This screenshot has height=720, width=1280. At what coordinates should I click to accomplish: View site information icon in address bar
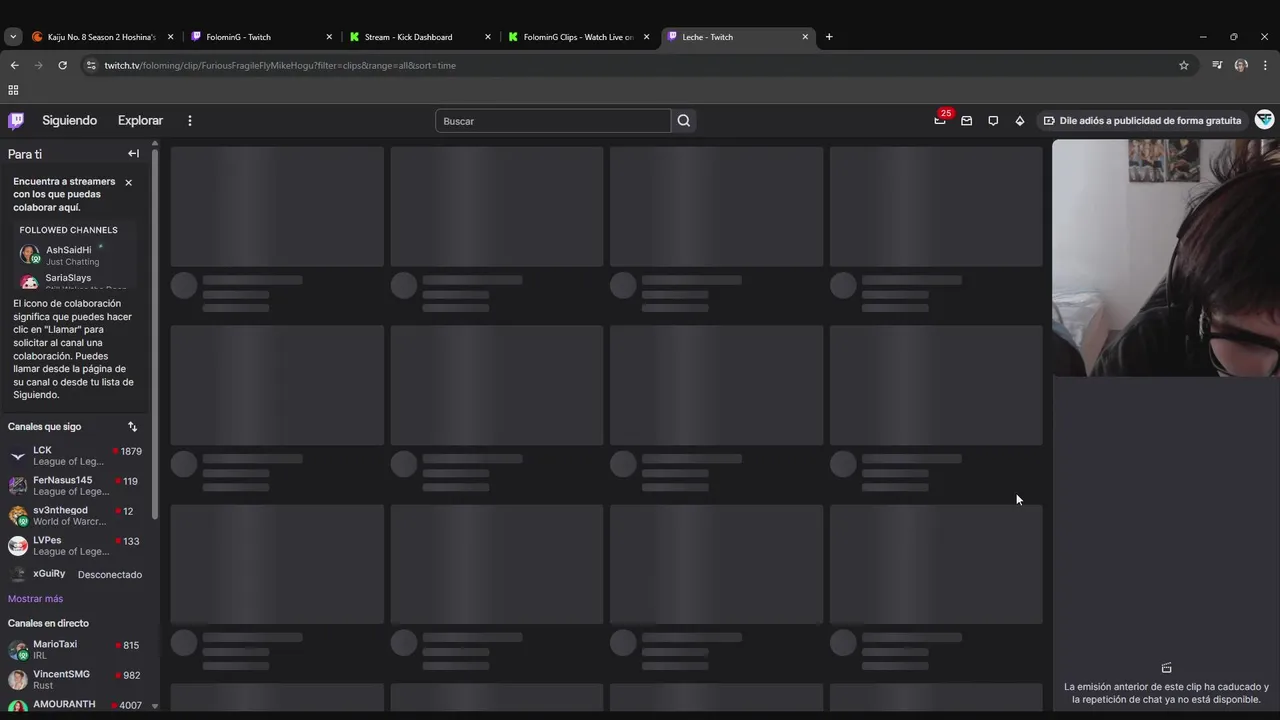(x=91, y=65)
